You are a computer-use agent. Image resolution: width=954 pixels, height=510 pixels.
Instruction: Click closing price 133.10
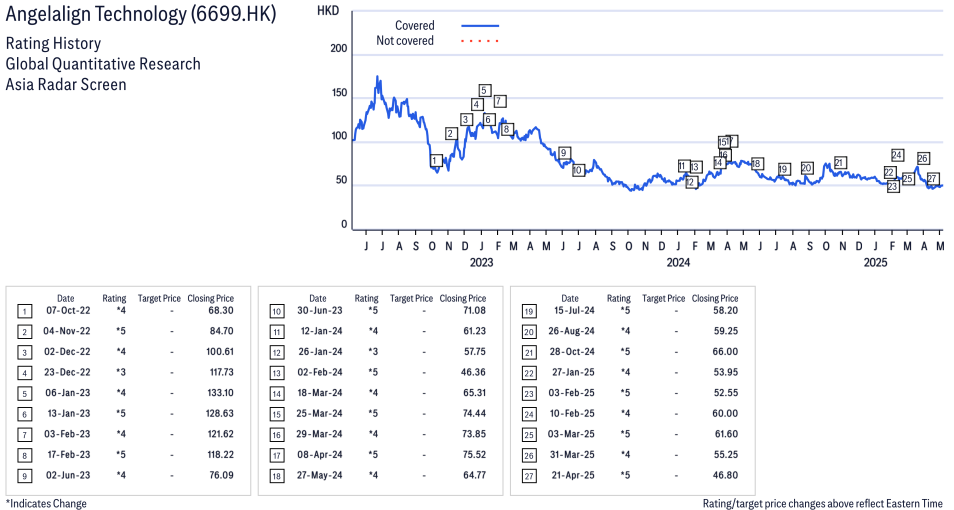[220, 393]
